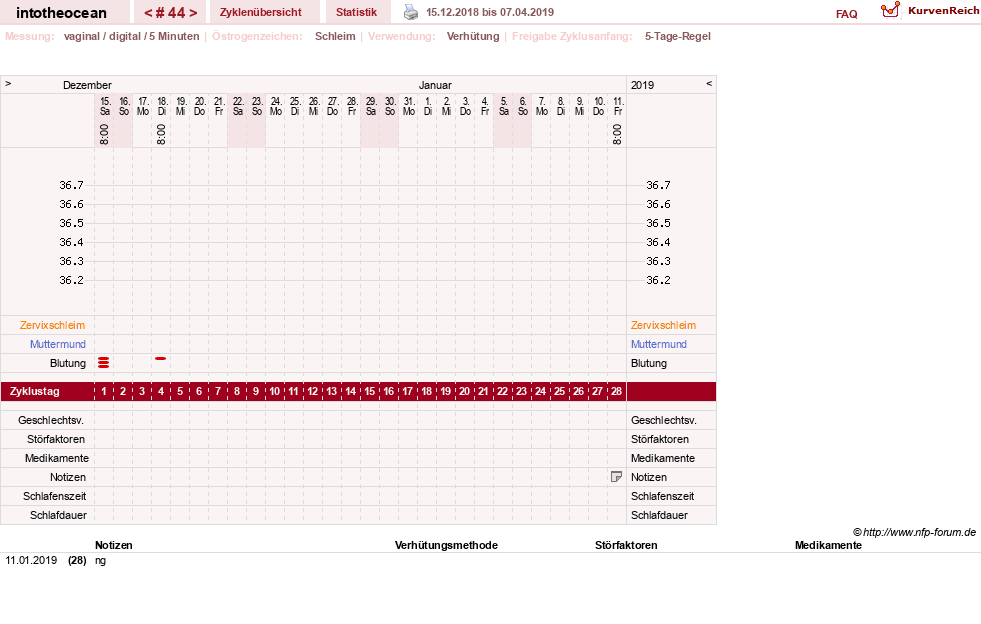Open the nfp-forum.de link
981x624 pixels.
[x=919, y=532]
